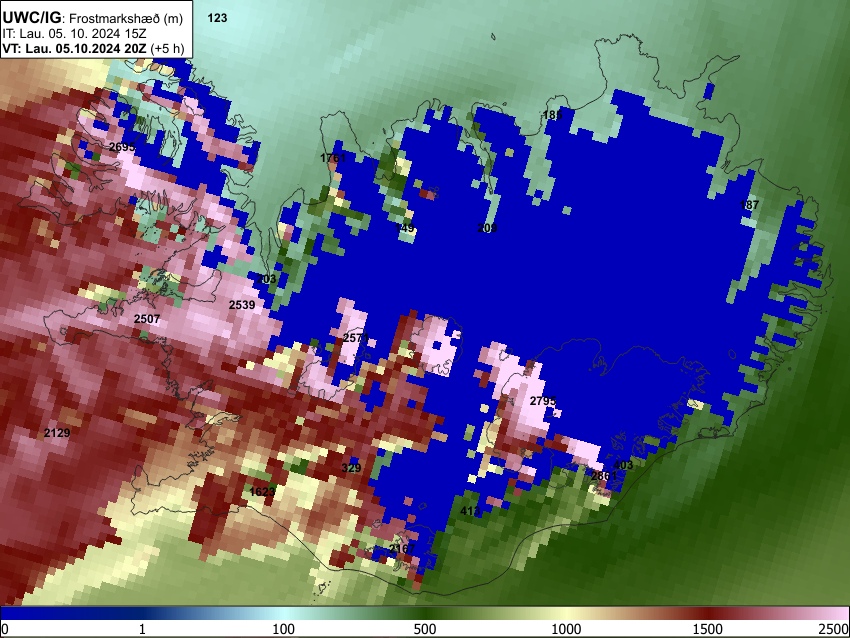
Task: Click the map value '2861'
Action: point(604,476)
